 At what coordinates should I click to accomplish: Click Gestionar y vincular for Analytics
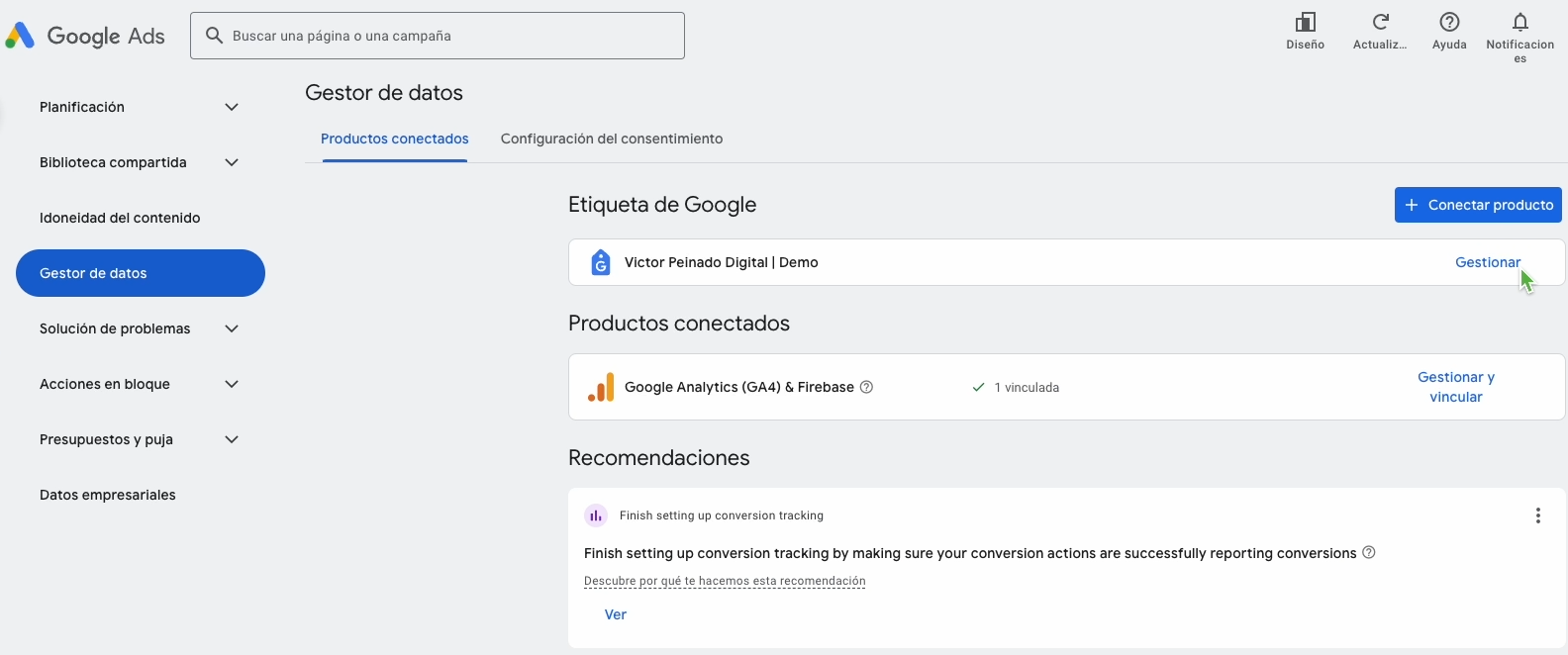coord(1456,387)
